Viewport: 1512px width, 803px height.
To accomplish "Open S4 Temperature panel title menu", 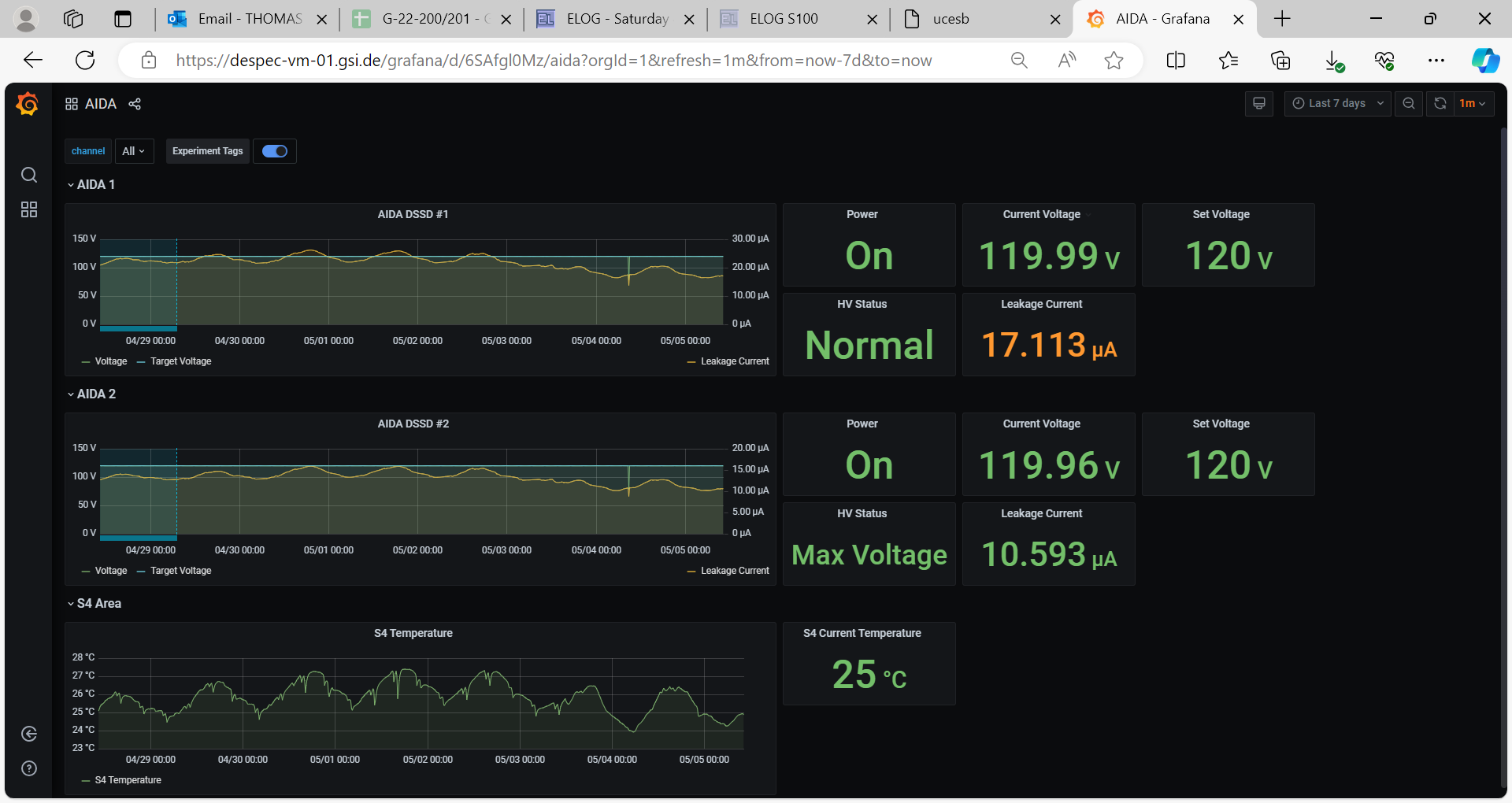I will click(413, 633).
